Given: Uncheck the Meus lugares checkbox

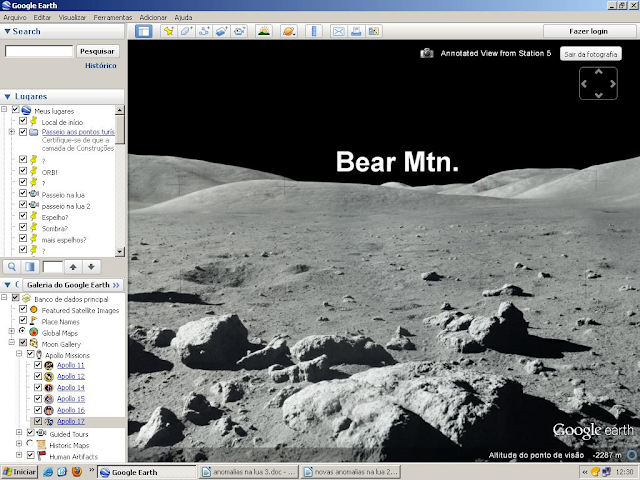Looking at the screenshot, I should (x=16, y=110).
